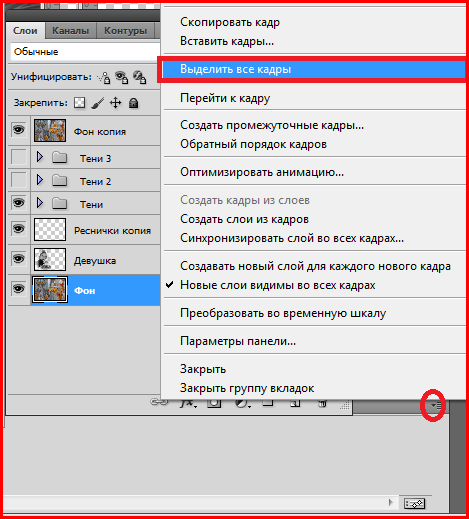Click the convert to timeline icon

(414, 503)
